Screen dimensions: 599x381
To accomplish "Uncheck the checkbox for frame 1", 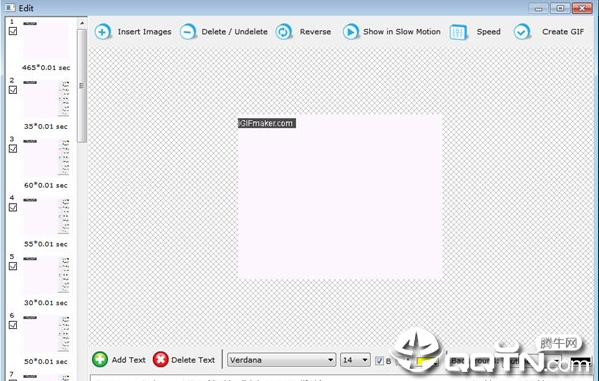I will [13, 31].
